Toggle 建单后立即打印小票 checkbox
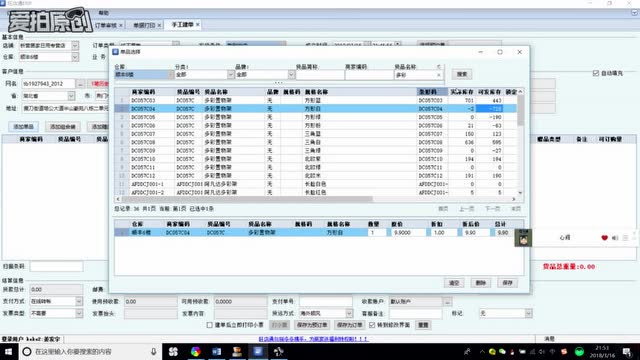The width and height of the screenshot is (640, 360). click(209, 325)
